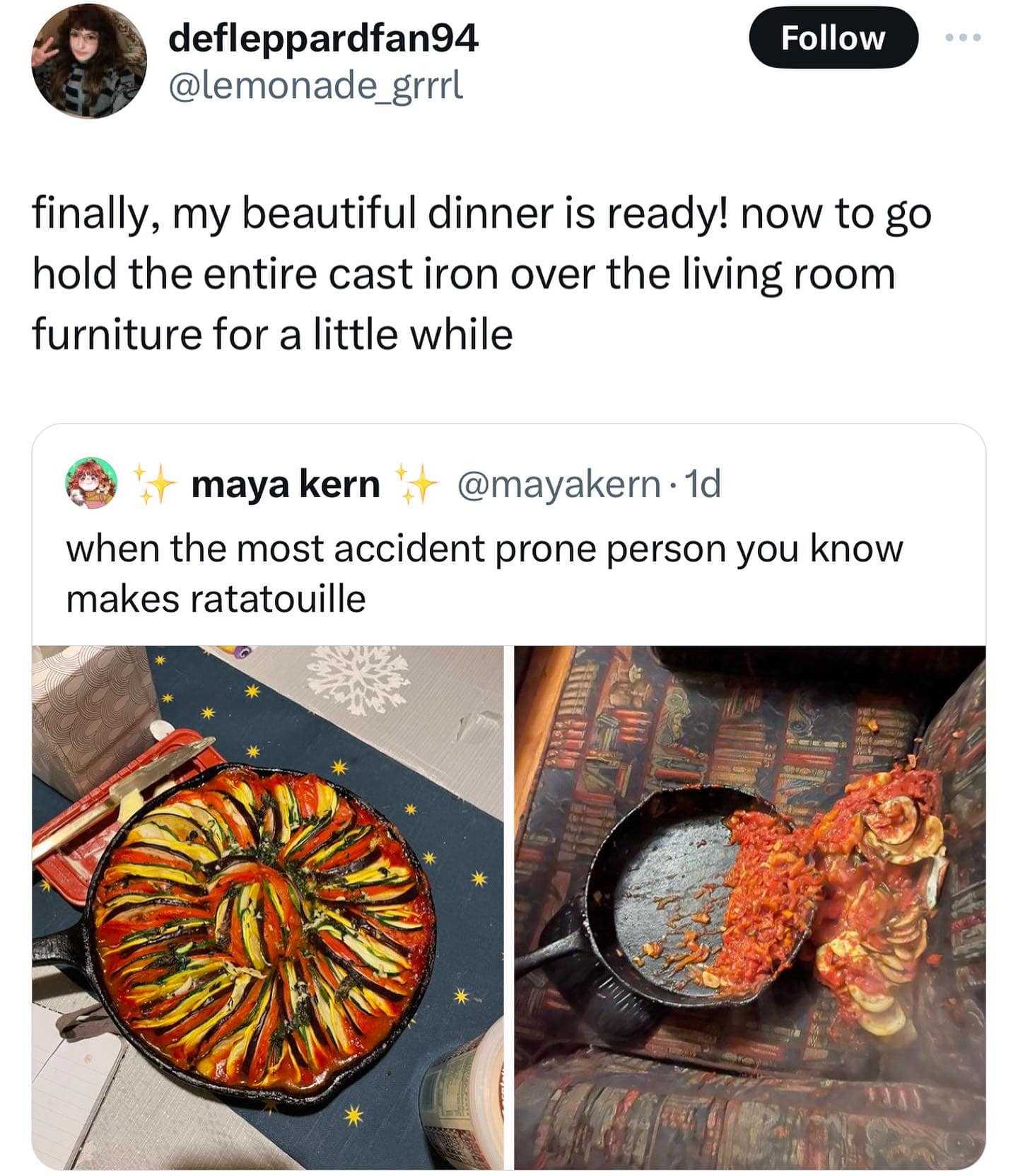Screen dimensions: 1018x1176
Task: Click the defleppardfan94 display name
Action: 323,38
